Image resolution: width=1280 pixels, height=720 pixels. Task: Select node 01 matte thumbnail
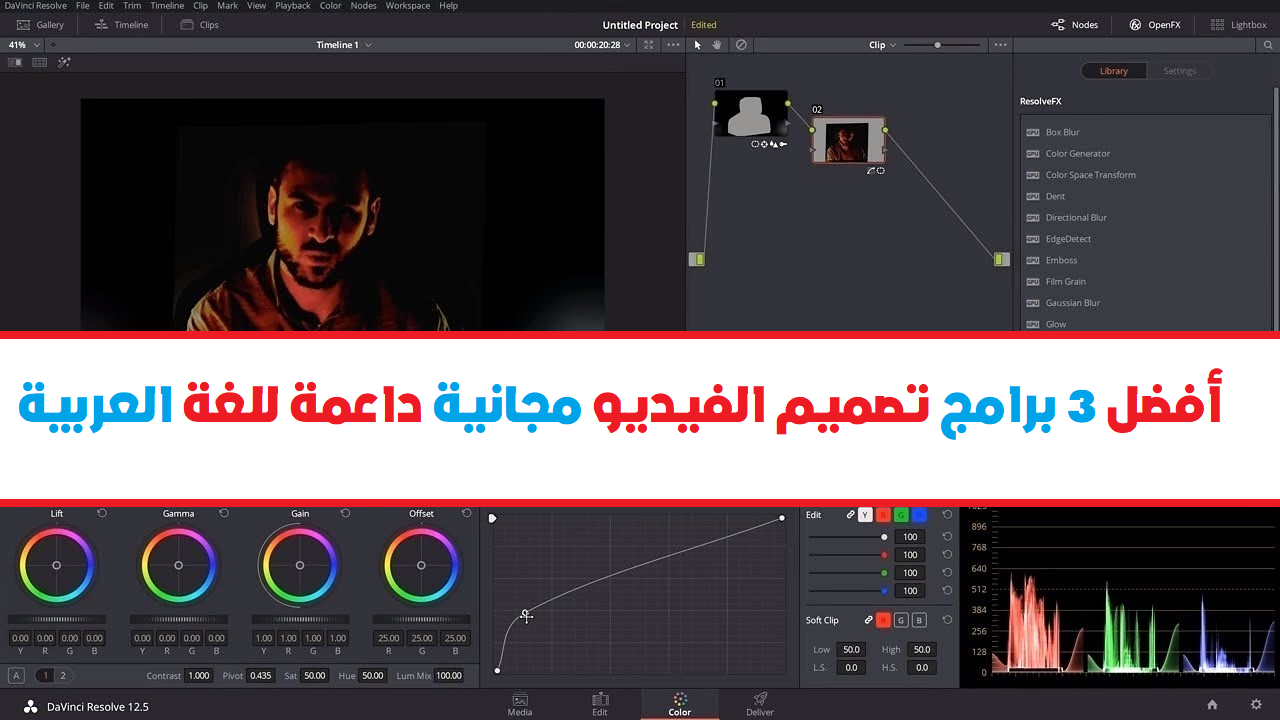(x=751, y=114)
